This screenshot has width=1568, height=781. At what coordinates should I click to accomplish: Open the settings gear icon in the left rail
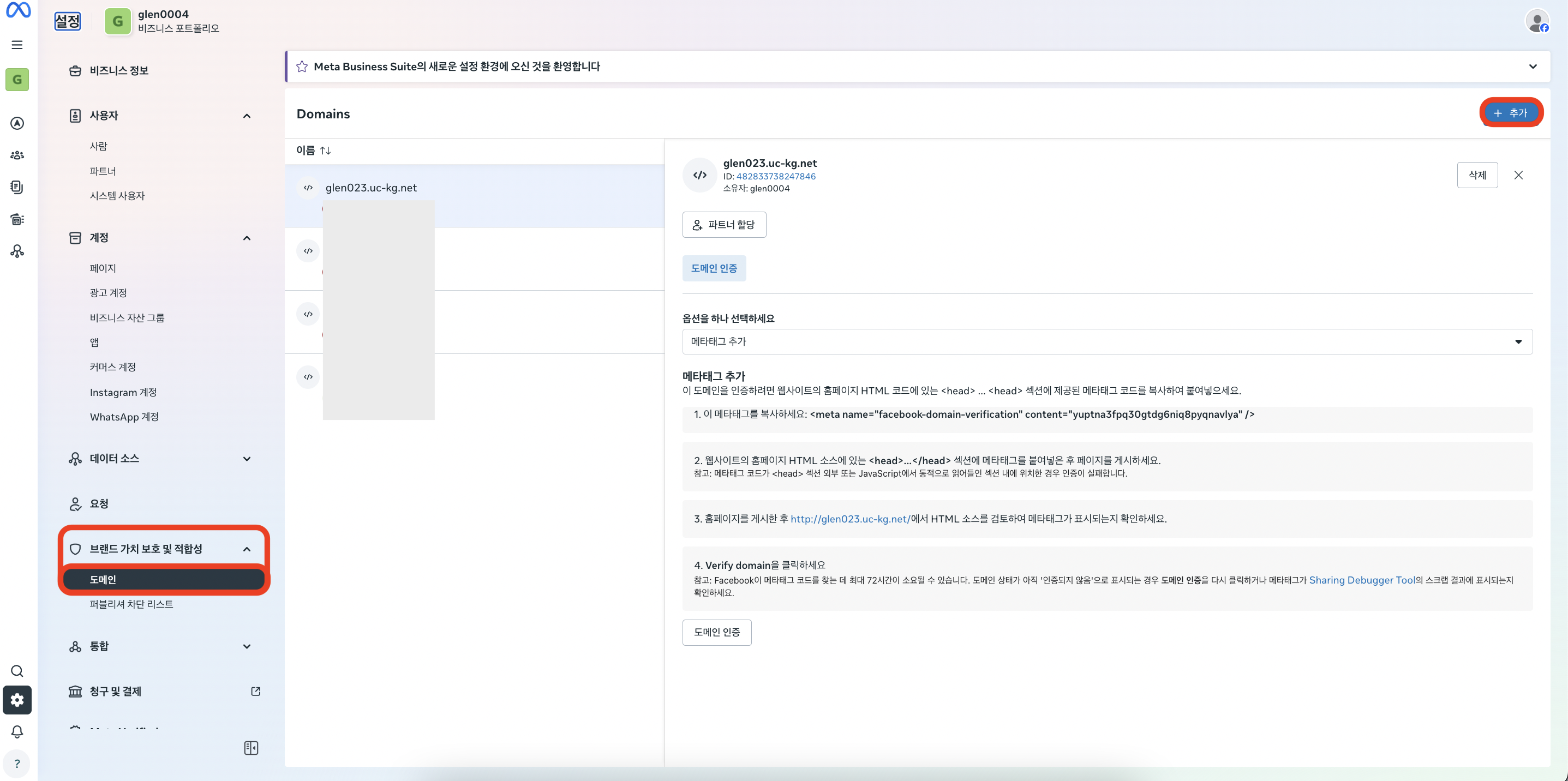click(17, 700)
